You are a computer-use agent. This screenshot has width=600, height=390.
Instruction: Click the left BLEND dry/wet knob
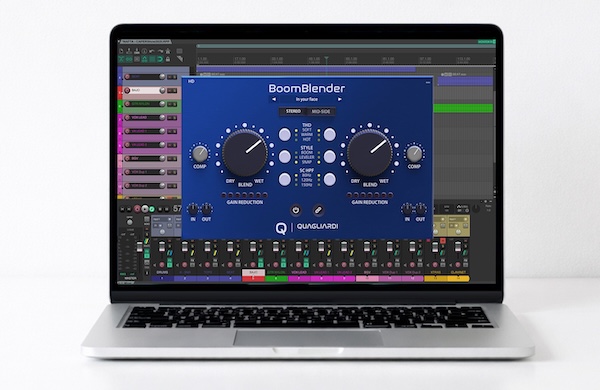pyautogui.click(x=245, y=153)
